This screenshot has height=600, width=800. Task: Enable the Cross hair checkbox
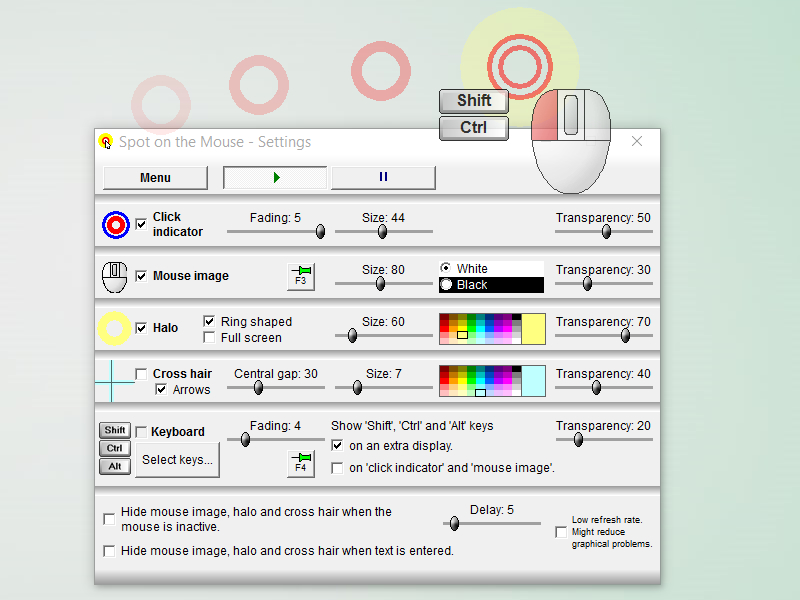point(141,374)
